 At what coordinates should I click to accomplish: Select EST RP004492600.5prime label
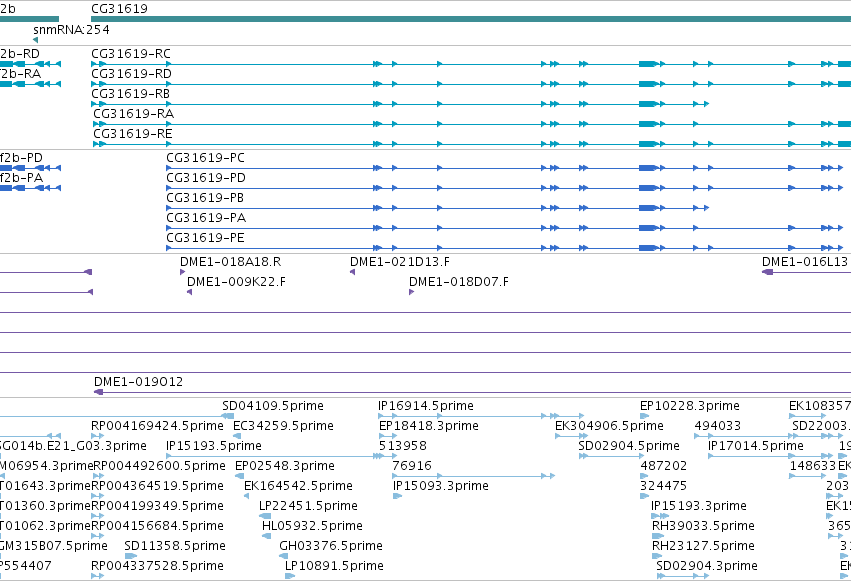[160, 466]
